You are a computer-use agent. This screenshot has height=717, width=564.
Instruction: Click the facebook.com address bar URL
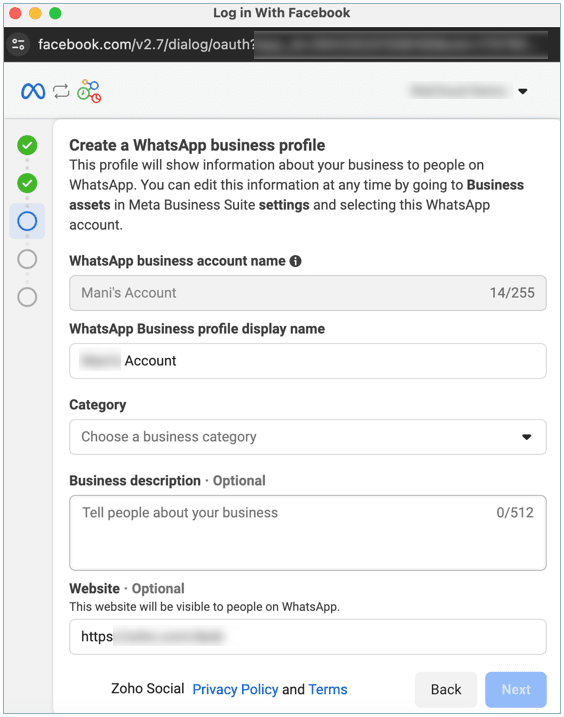(x=146, y=44)
